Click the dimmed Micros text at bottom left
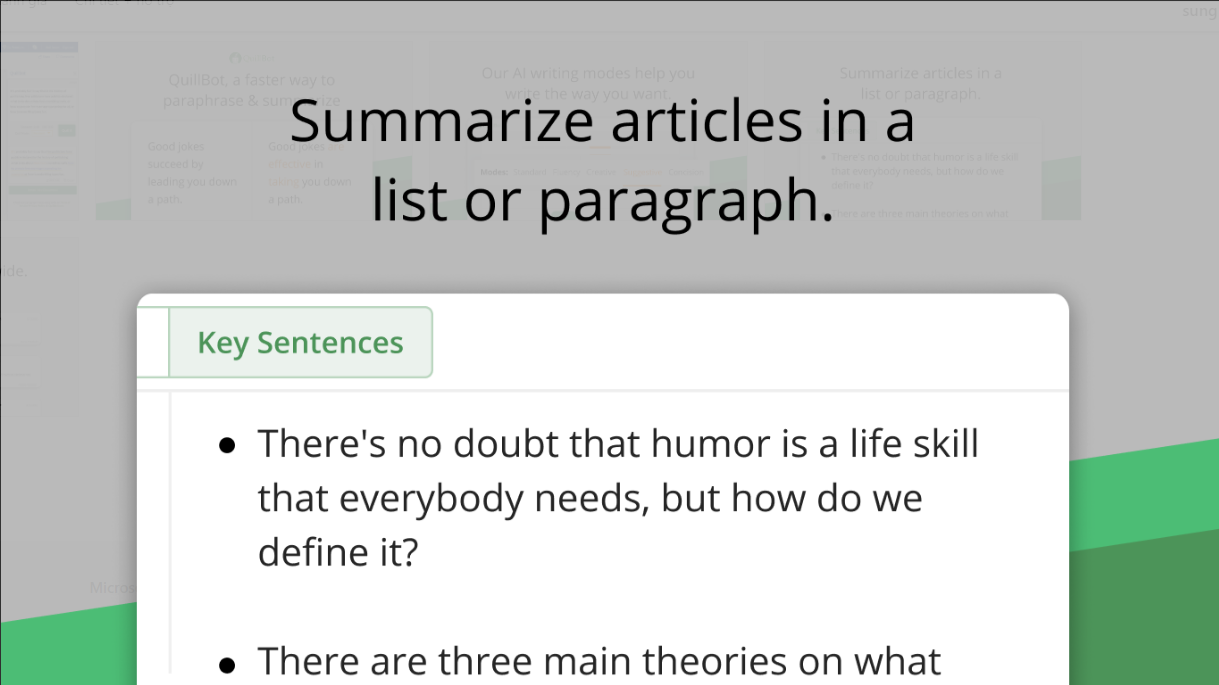Image resolution: width=1219 pixels, height=685 pixels. (x=113, y=587)
